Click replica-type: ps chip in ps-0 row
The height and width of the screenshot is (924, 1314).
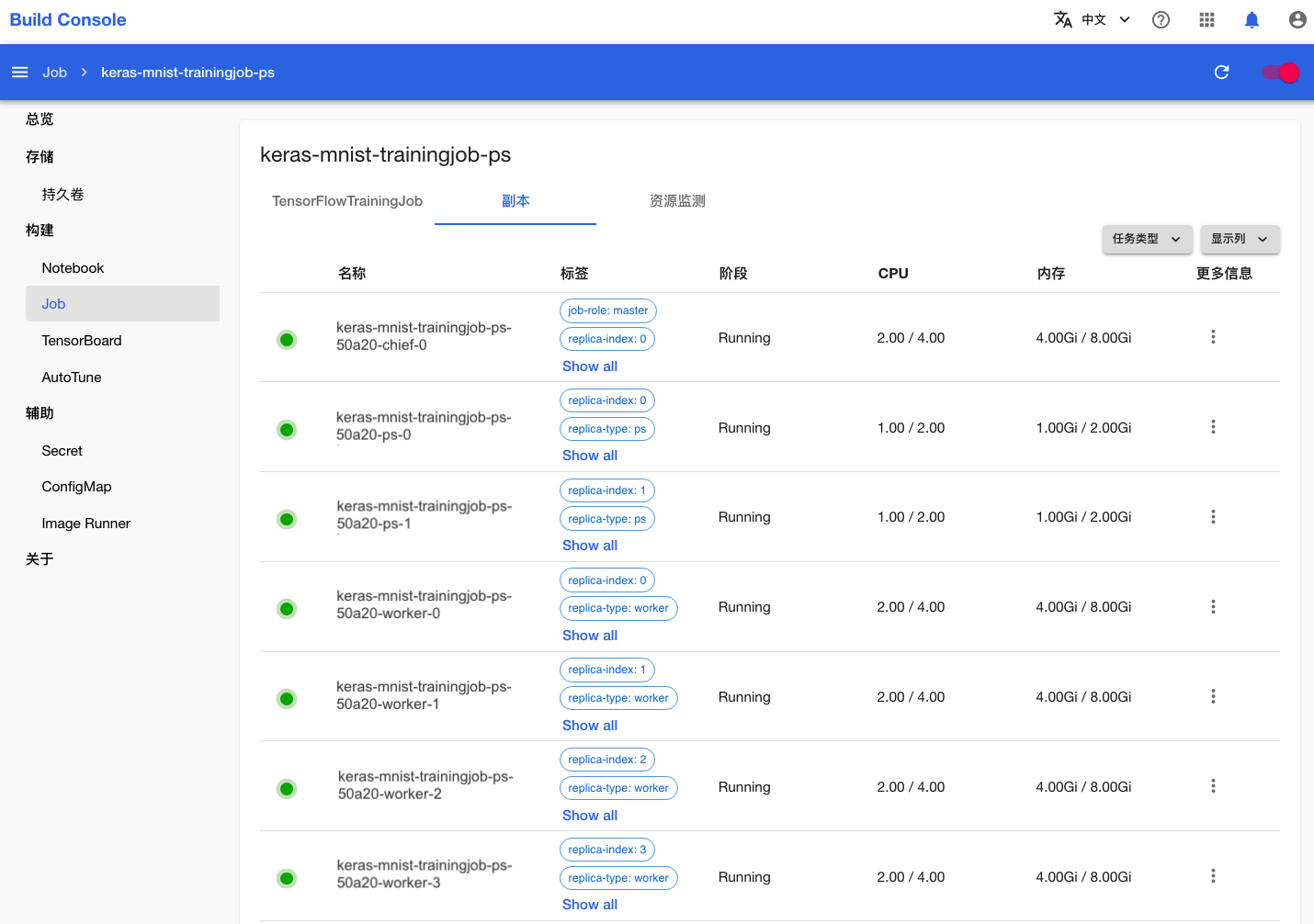click(607, 429)
